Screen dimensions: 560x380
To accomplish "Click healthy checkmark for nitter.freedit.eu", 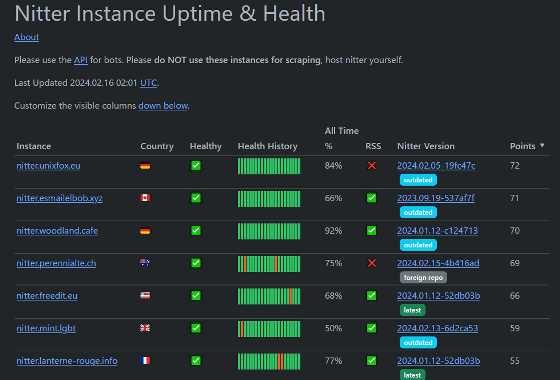I will point(196,295).
